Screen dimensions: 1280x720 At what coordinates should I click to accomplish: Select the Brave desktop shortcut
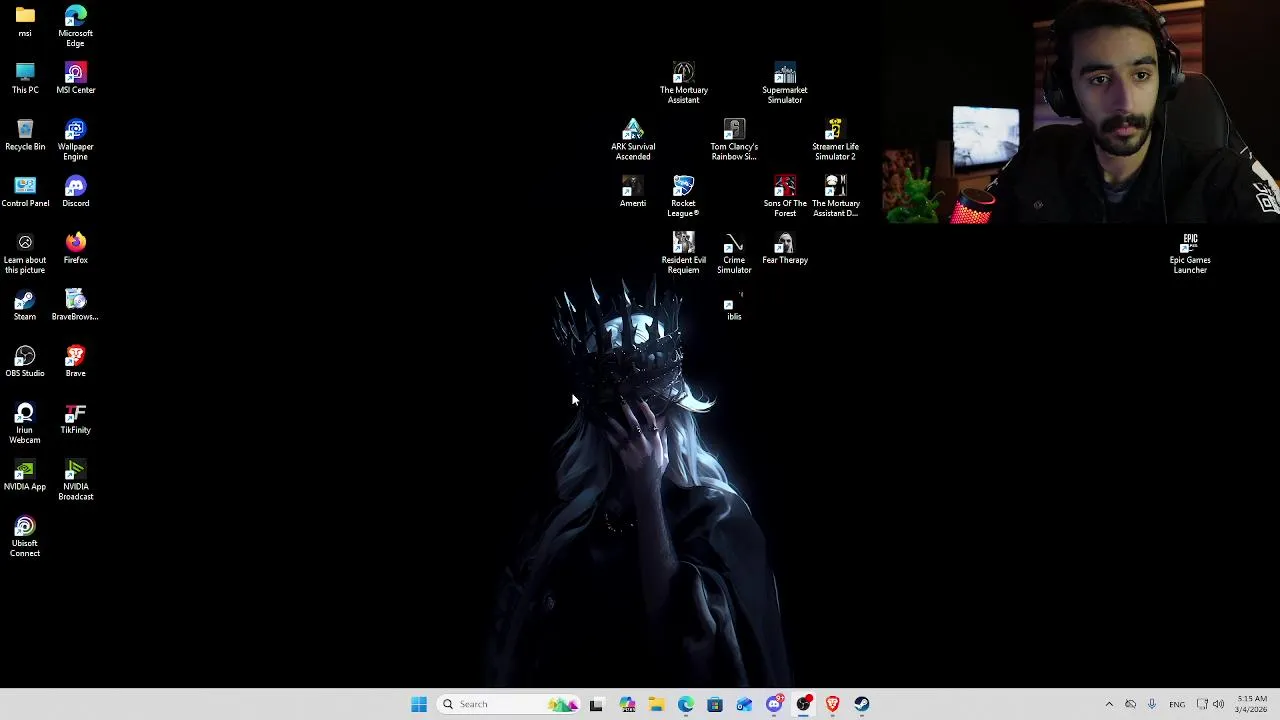[x=75, y=362]
